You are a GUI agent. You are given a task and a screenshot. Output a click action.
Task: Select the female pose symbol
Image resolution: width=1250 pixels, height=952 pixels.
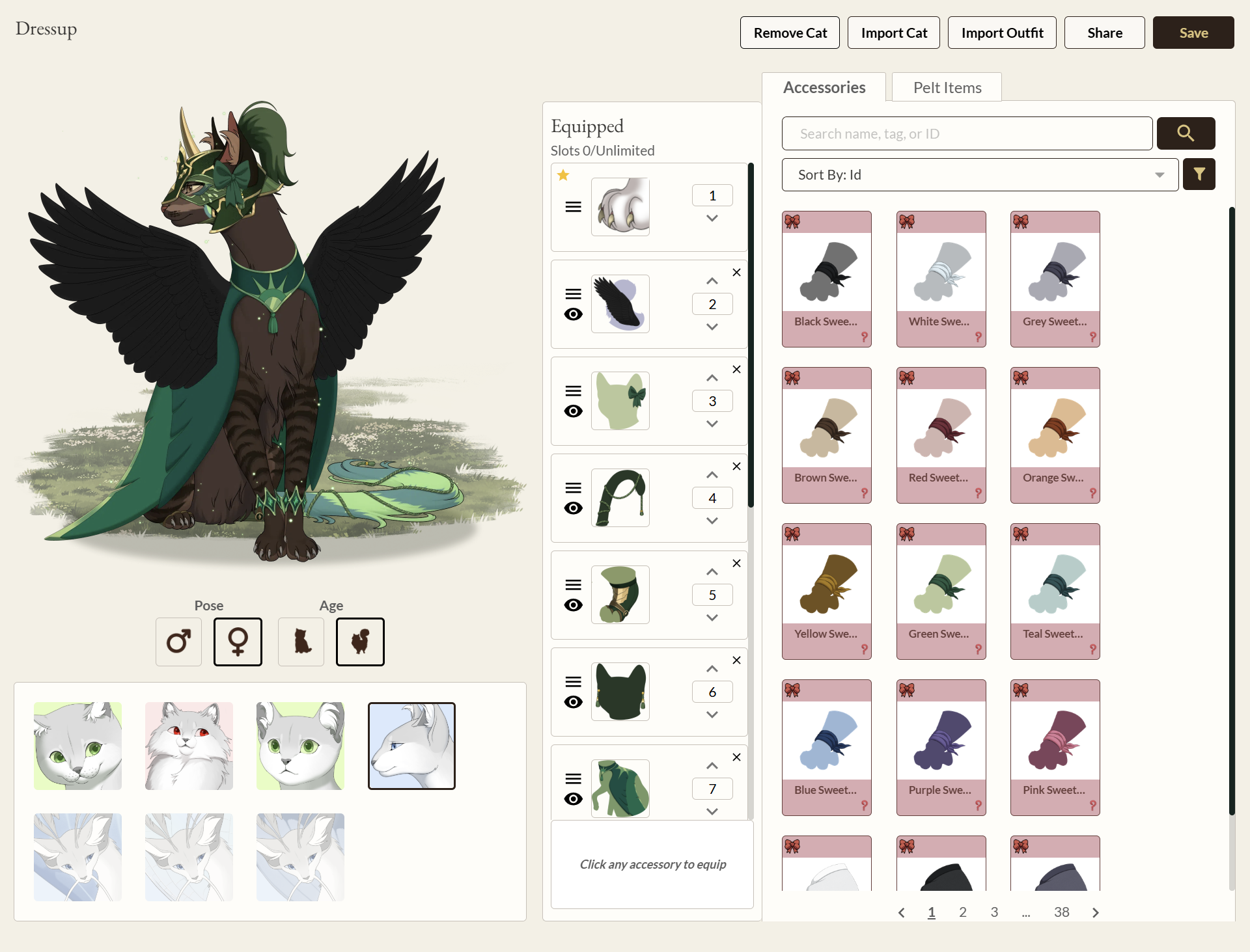click(x=238, y=642)
